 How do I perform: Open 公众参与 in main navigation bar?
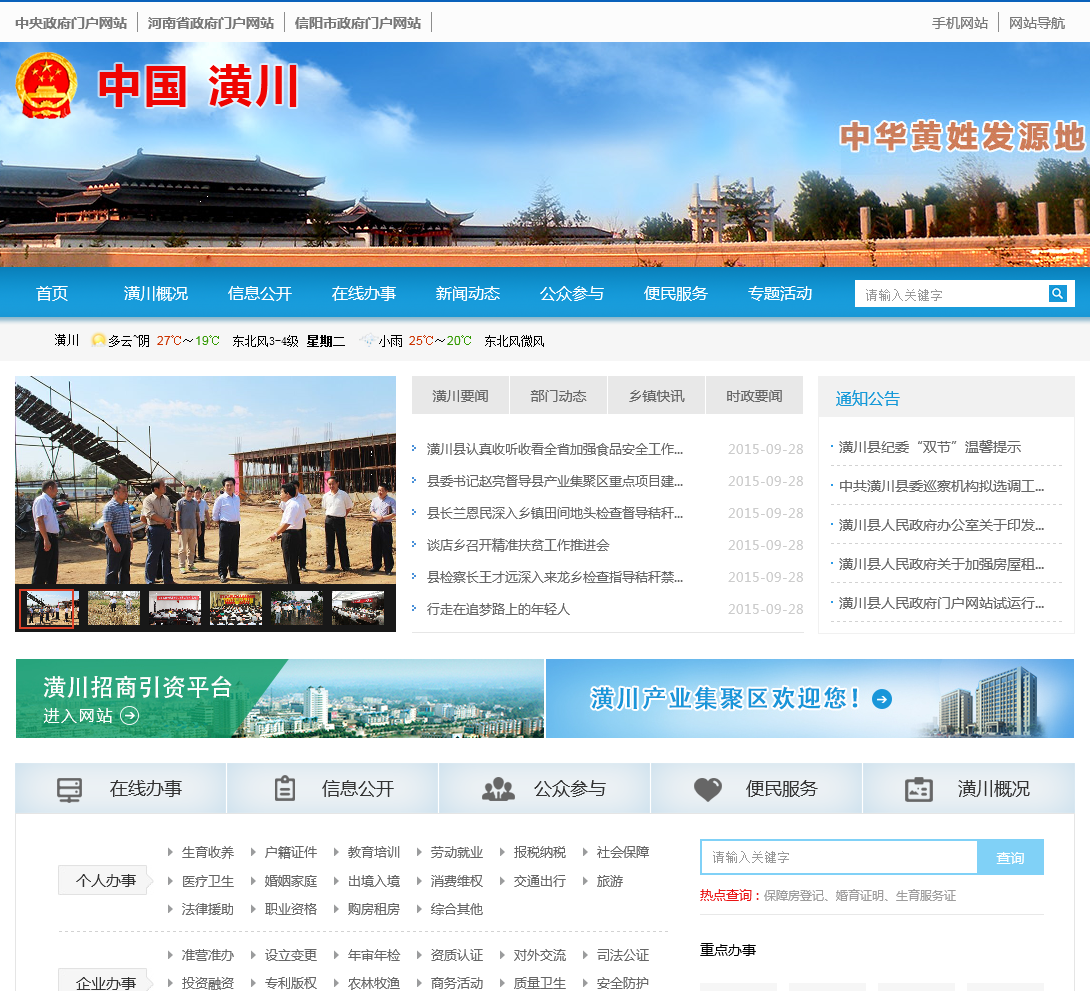(x=572, y=293)
